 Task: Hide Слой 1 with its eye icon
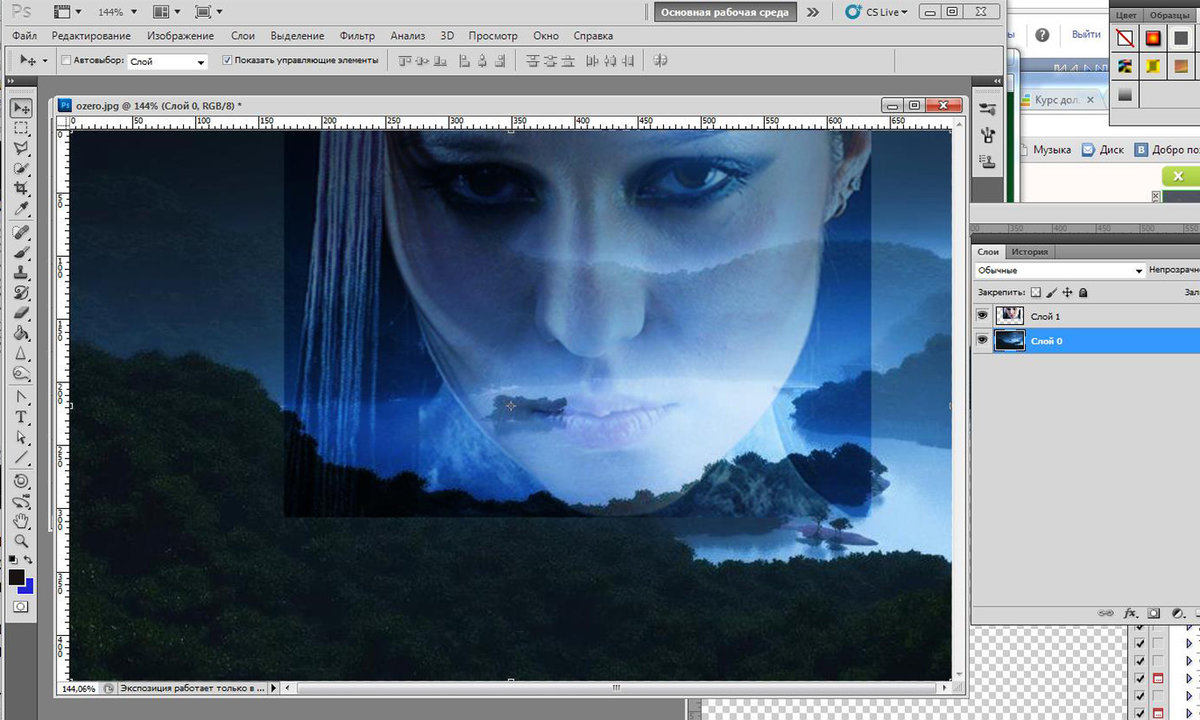[983, 315]
